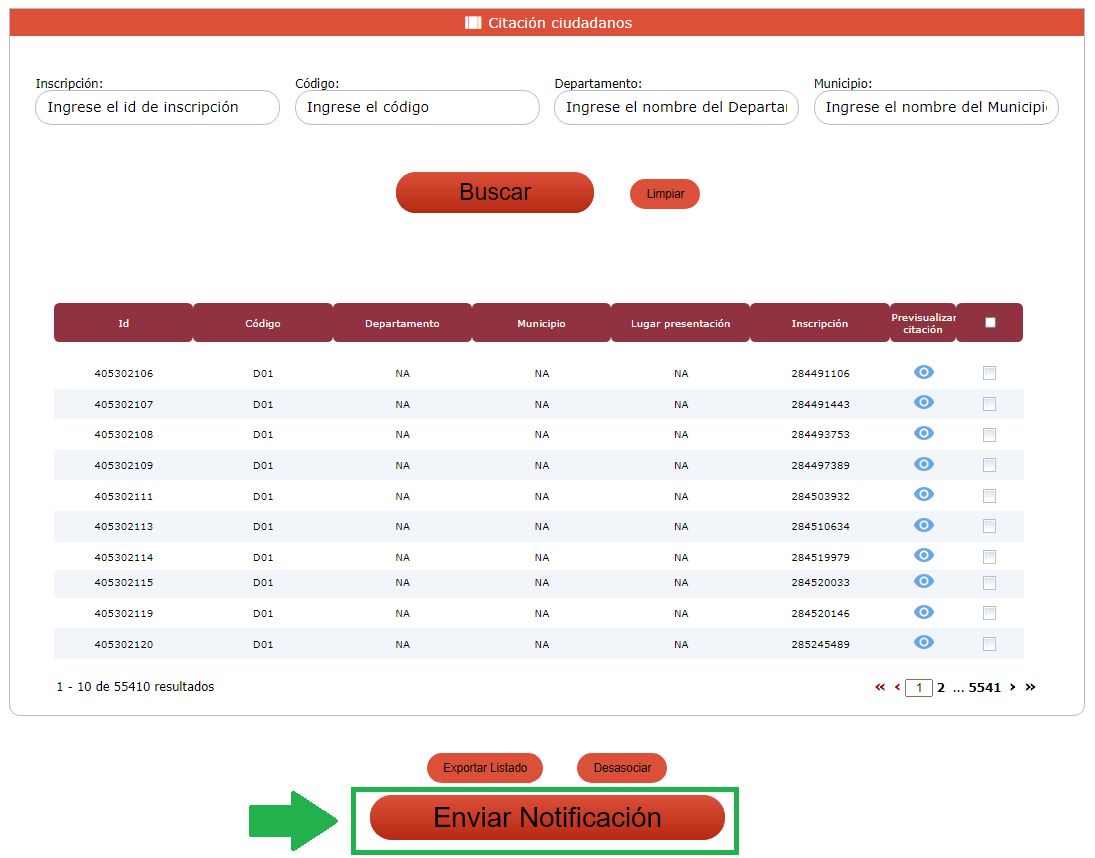
Task: Click the Inscripción id input field
Action: (157, 108)
